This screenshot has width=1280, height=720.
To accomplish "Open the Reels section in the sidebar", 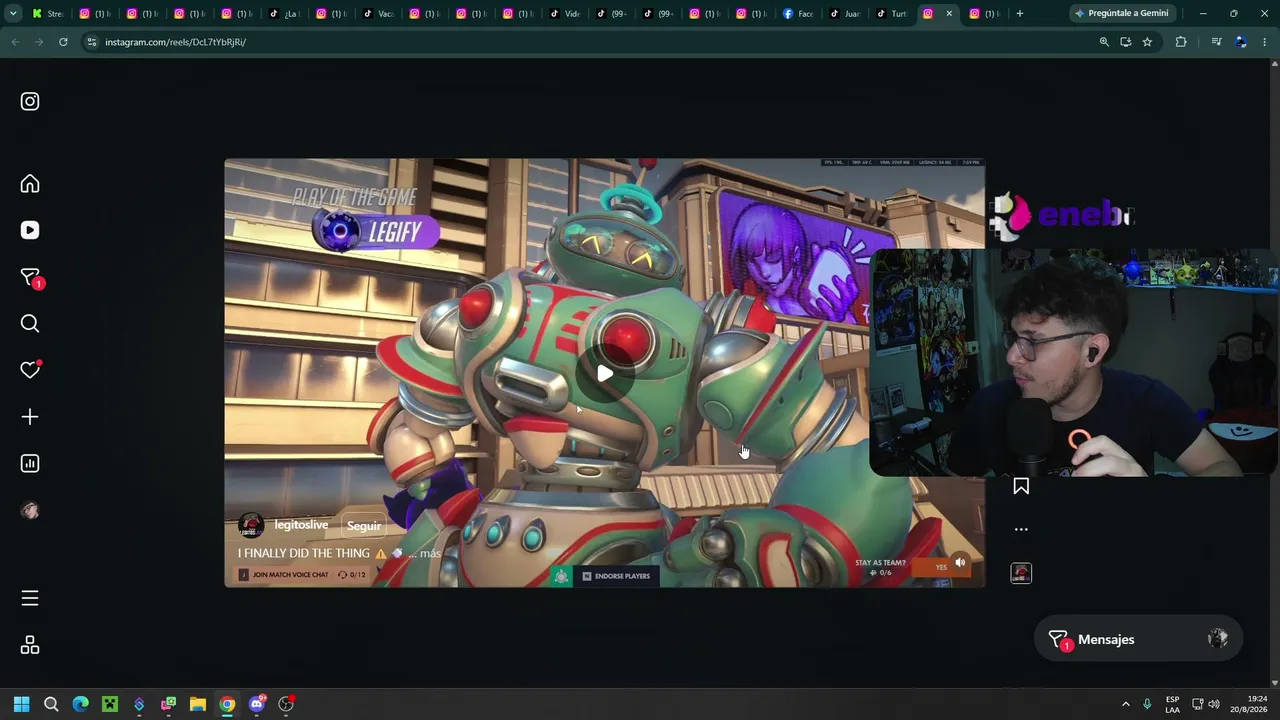I will [x=30, y=230].
